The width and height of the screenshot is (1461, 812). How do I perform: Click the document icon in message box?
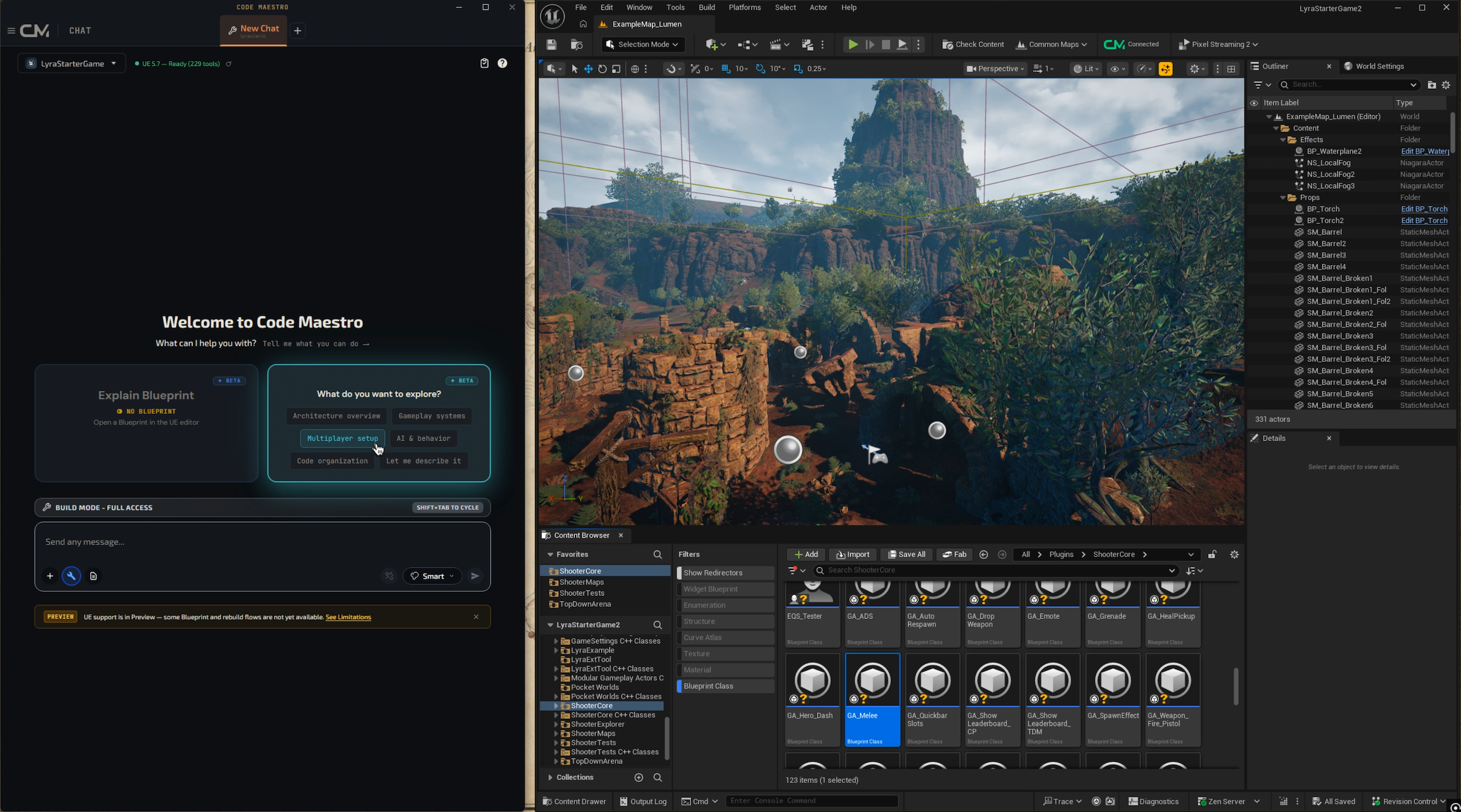[x=93, y=576]
